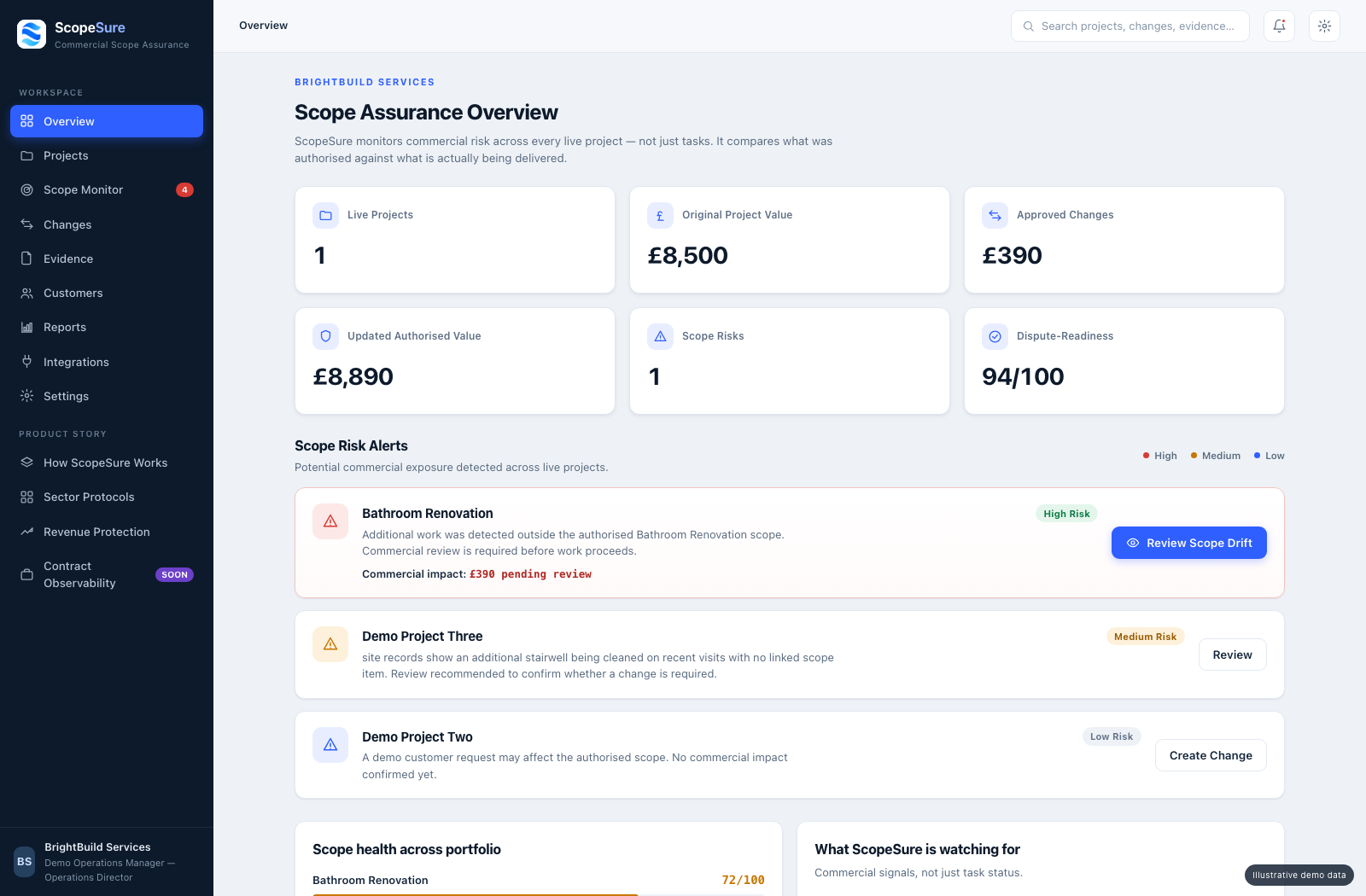Click £390 pending review text

tap(530, 574)
